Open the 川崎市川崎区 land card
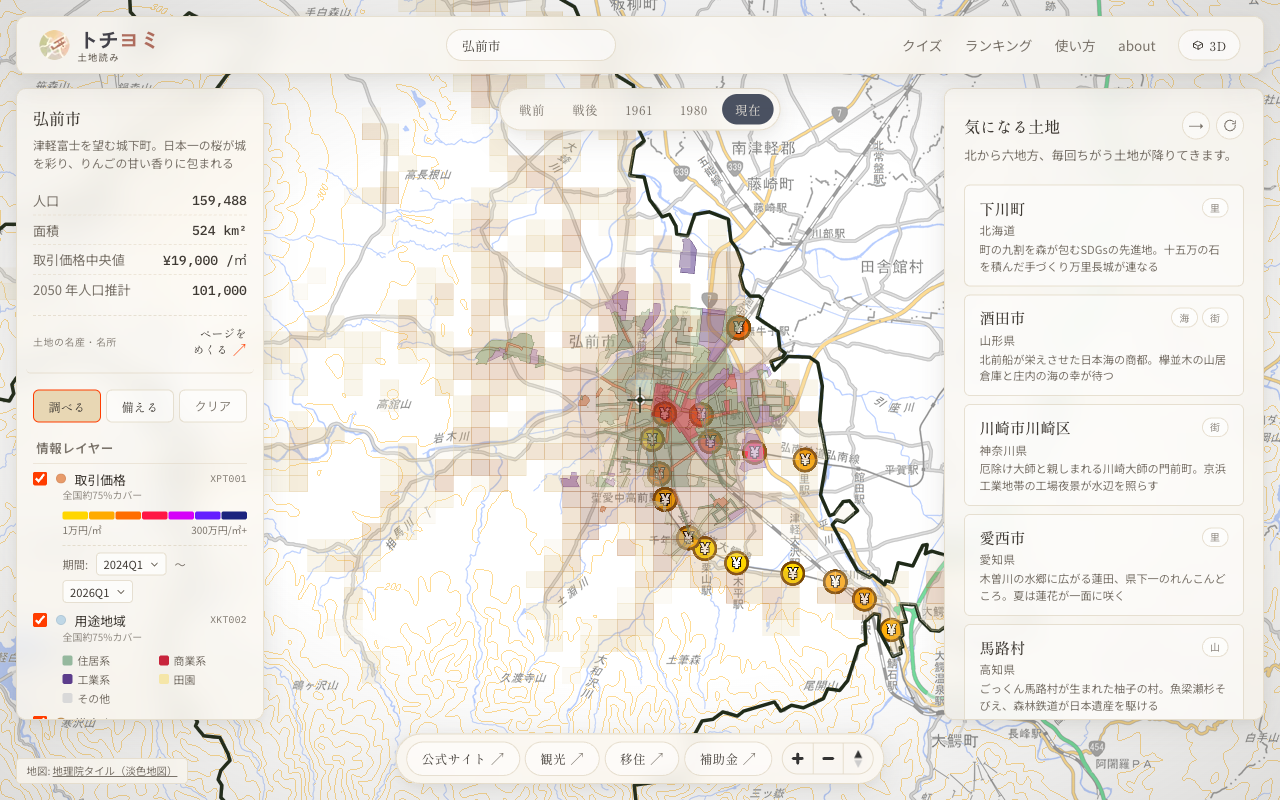1280x800 pixels. 1104,455
